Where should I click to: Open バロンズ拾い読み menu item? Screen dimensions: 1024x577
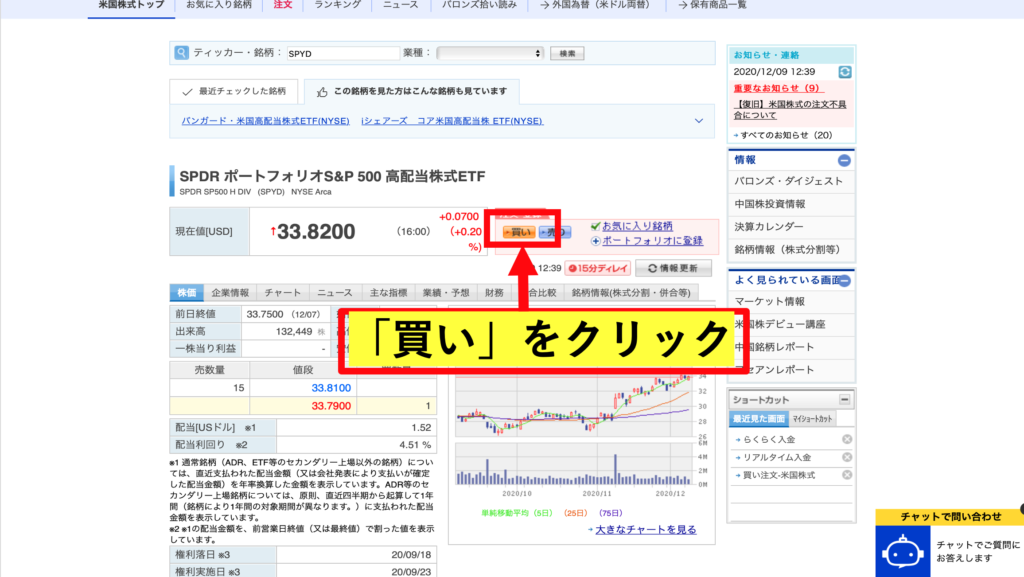tap(479, 5)
